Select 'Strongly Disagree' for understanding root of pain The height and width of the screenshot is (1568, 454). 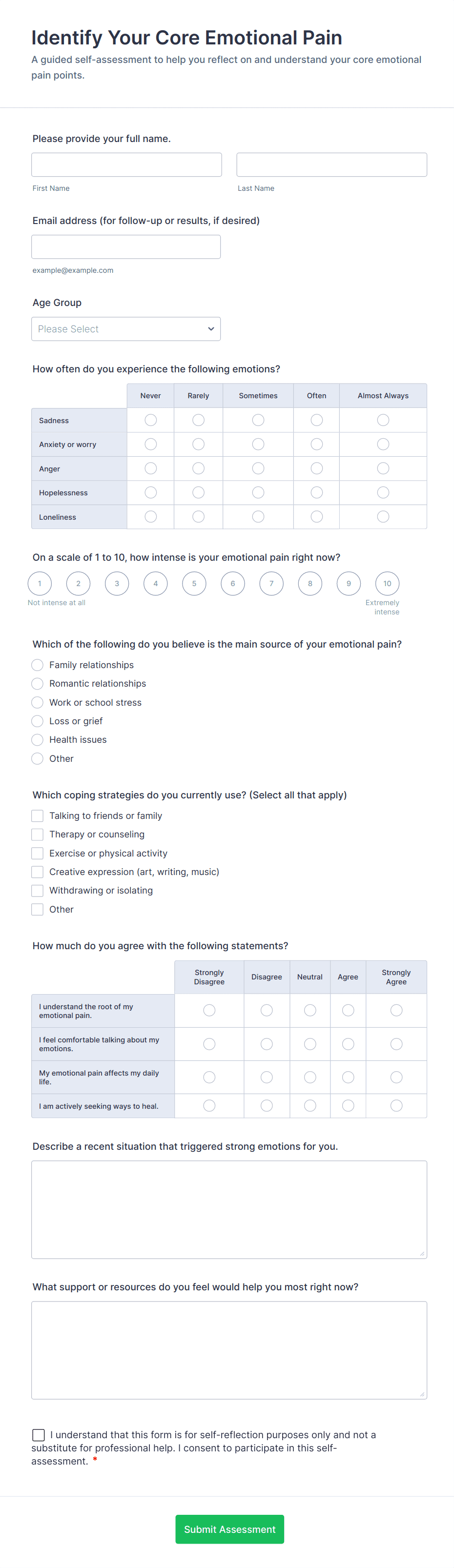[209, 1010]
